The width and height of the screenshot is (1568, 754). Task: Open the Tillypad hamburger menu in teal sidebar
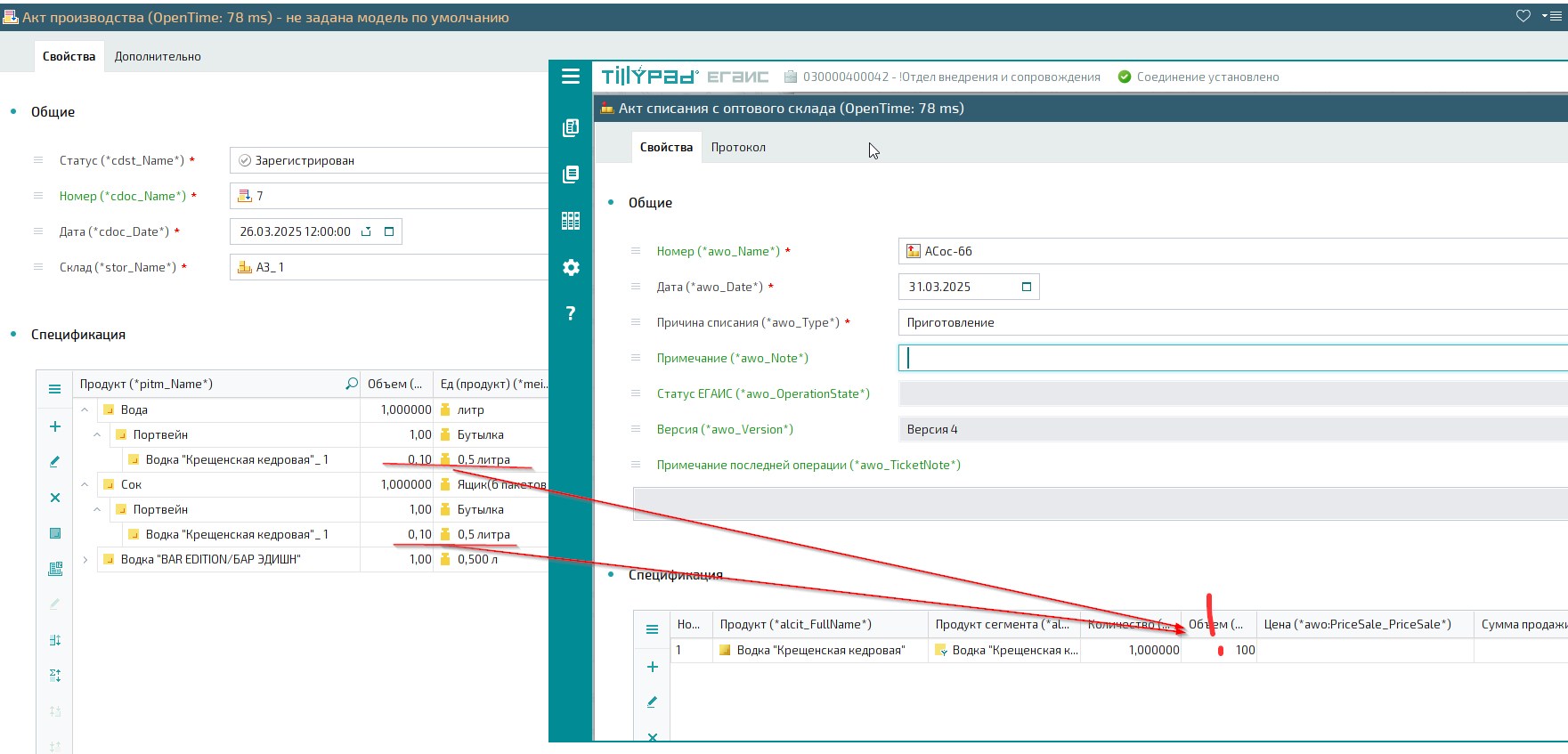coord(571,77)
